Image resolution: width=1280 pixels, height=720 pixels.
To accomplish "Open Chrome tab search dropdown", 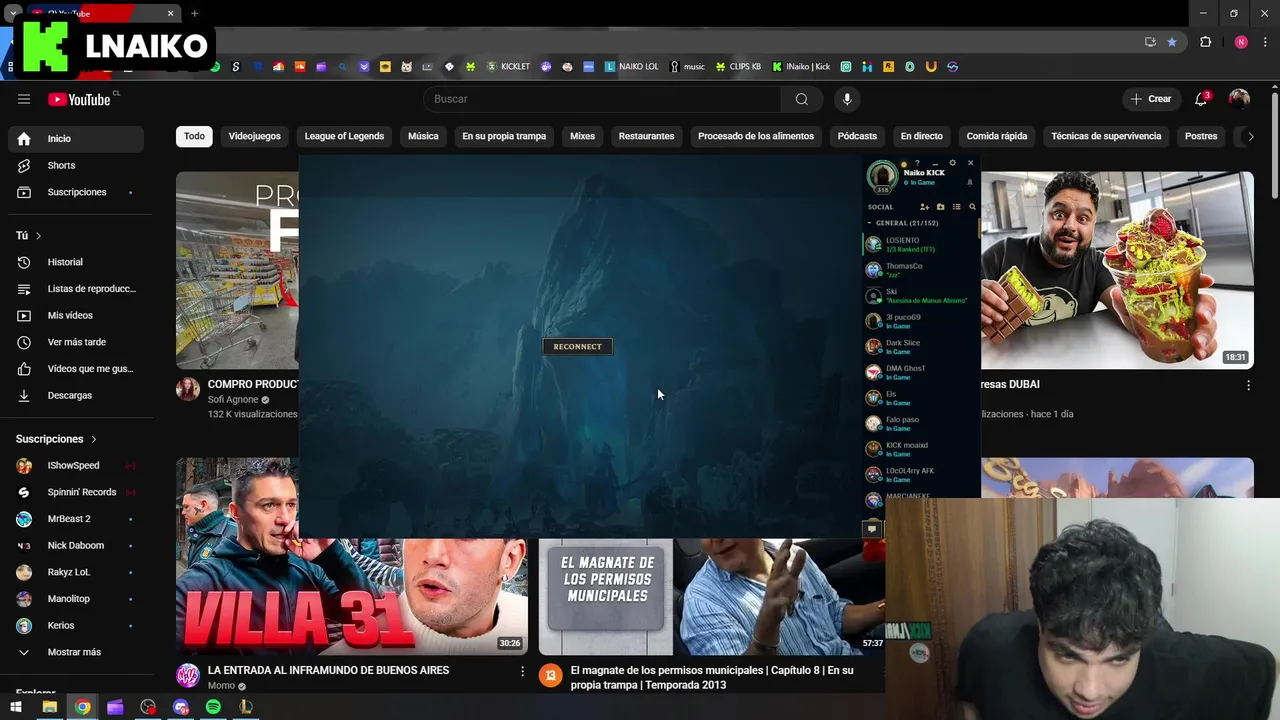I will (x=12, y=13).
